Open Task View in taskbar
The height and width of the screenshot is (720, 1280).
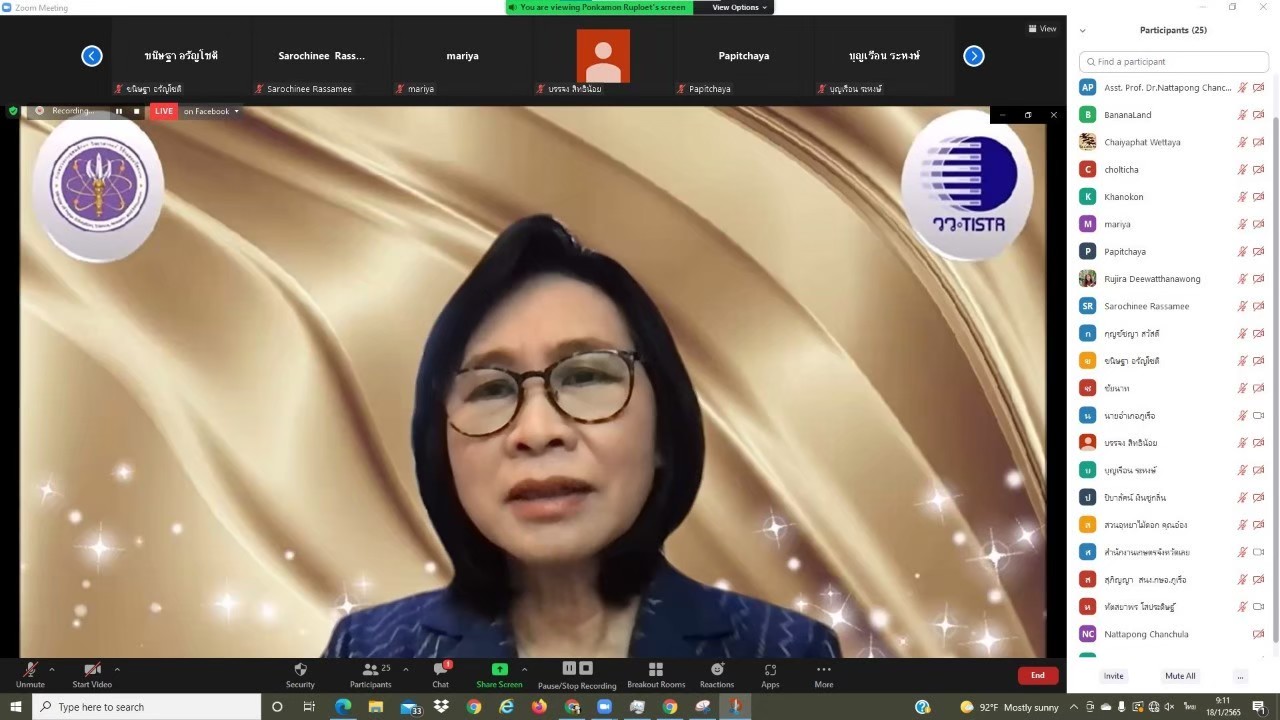pos(309,707)
